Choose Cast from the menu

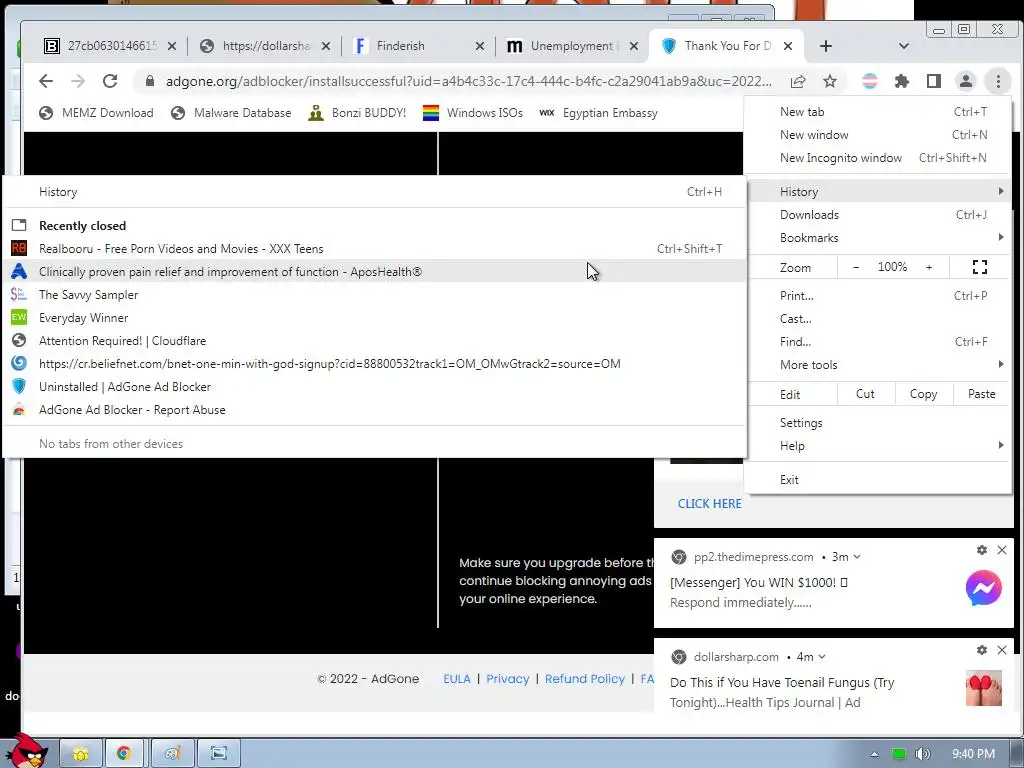[877, 319]
